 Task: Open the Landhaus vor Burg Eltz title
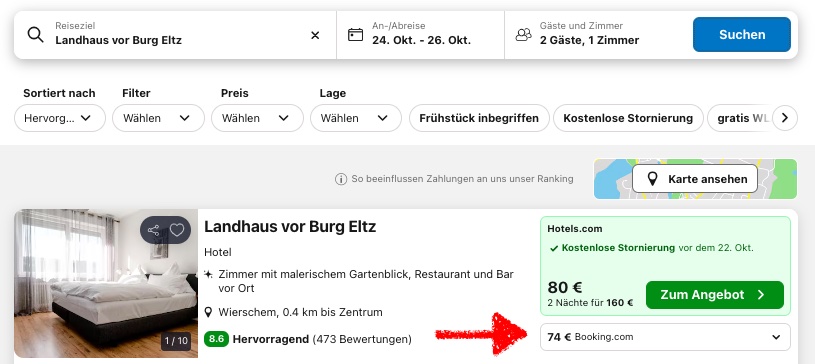(x=290, y=227)
